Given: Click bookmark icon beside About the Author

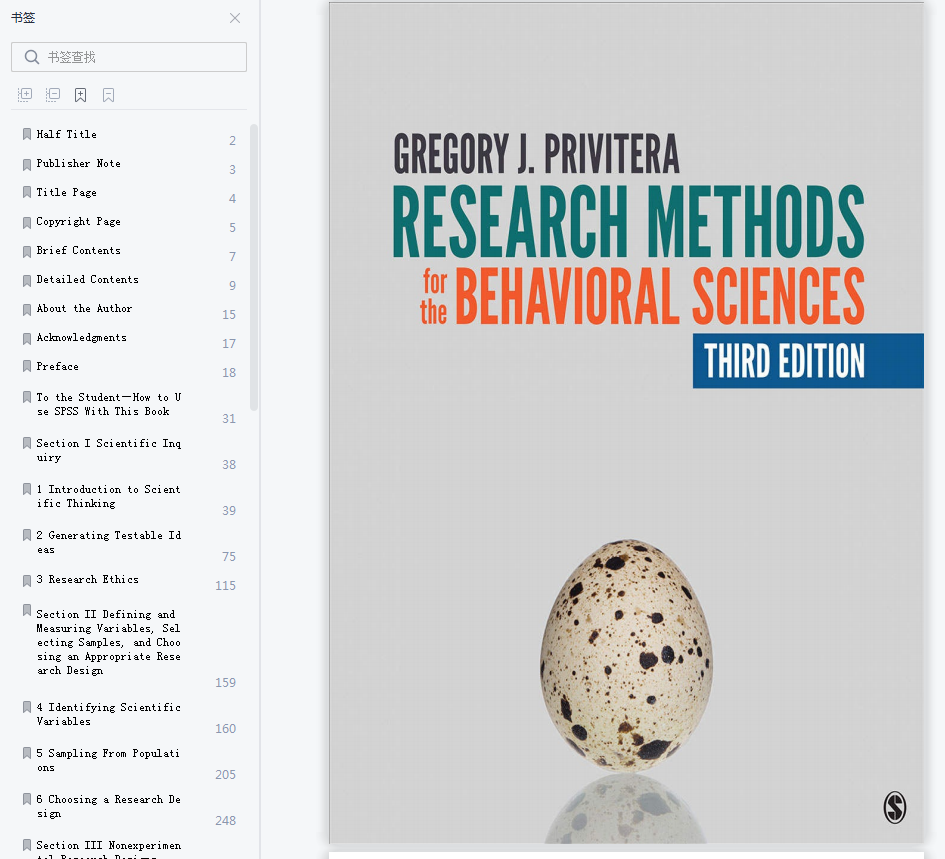Looking at the screenshot, I should click(27, 309).
